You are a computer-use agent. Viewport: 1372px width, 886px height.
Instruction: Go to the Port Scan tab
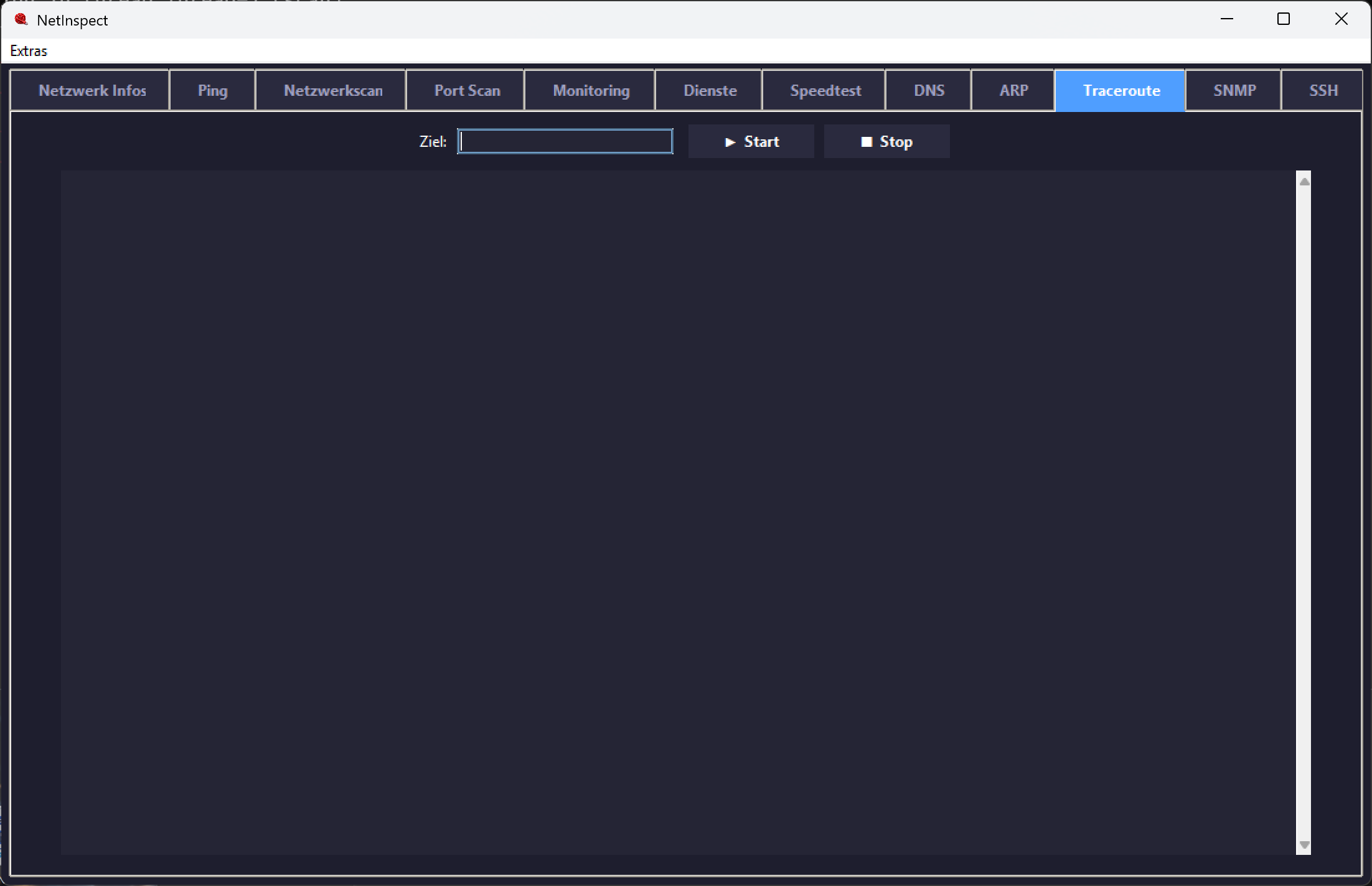(x=466, y=91)
